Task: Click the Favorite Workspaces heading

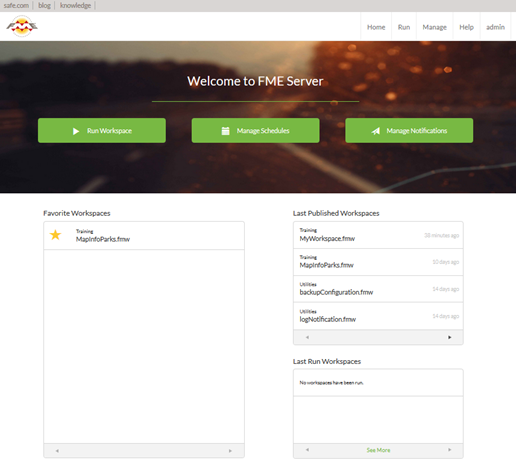Action: 77,213
